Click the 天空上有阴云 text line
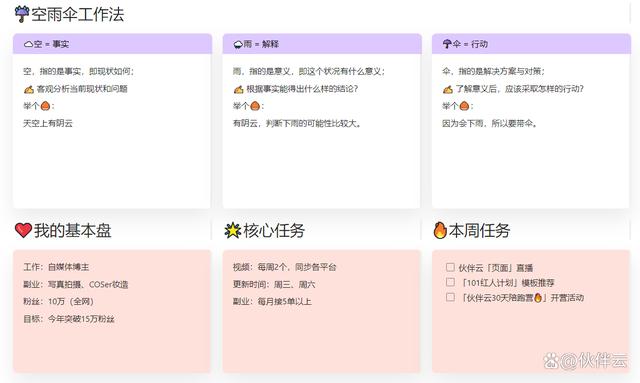The width and height of the screenshot is (640, 383). (48, 123)
